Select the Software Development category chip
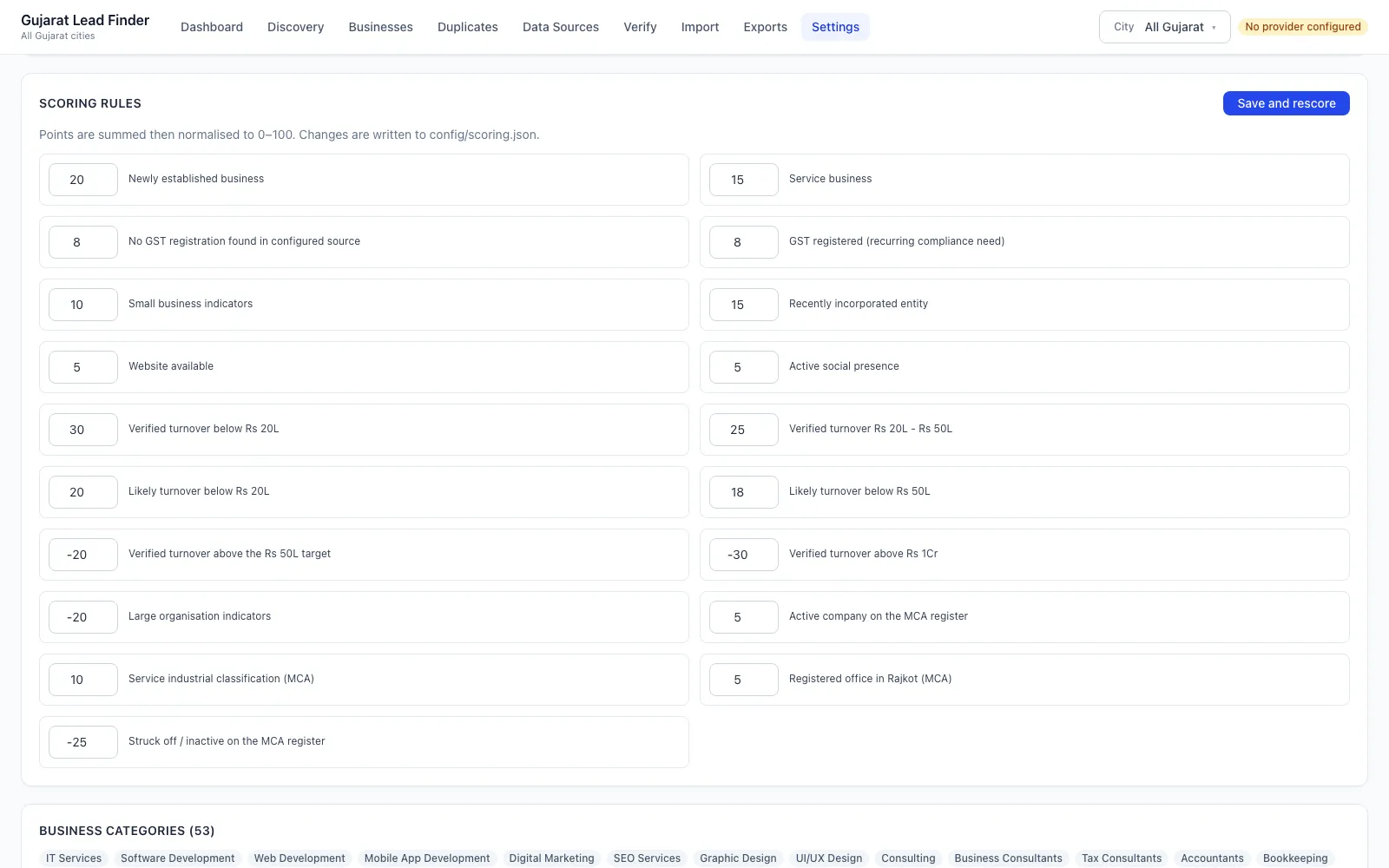Viewport: 1389px width, 868px height. coord(178,858)
